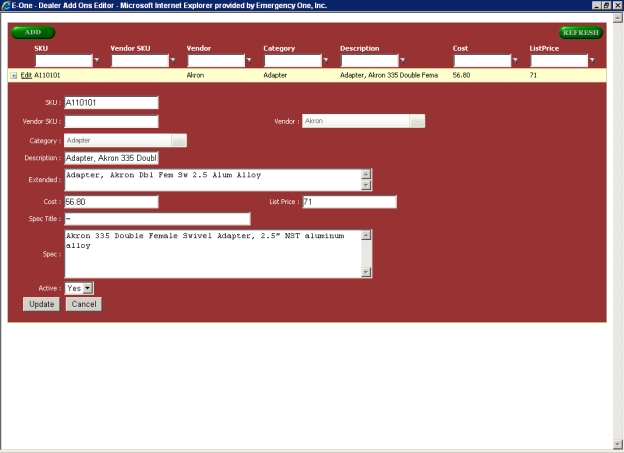The height and width of the screenshot is (453, 624).
Task: Sort by the Vendor column header
Action: click(x=199, y=49)
